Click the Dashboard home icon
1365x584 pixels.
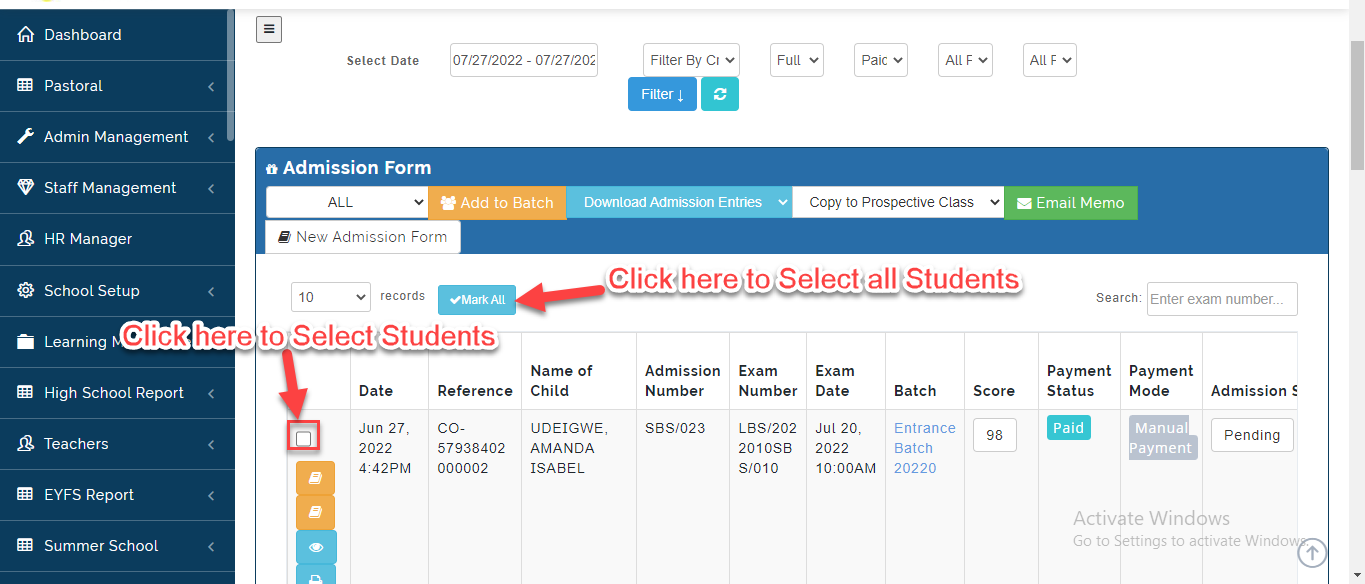(x=26, y=35)
